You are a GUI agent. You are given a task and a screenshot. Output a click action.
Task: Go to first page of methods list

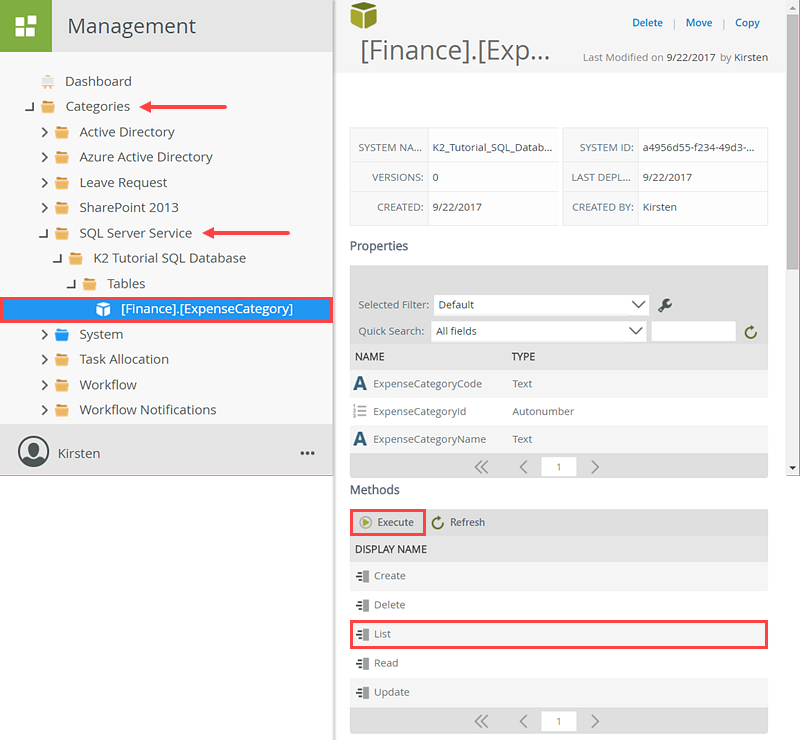[x=481, y=721]
